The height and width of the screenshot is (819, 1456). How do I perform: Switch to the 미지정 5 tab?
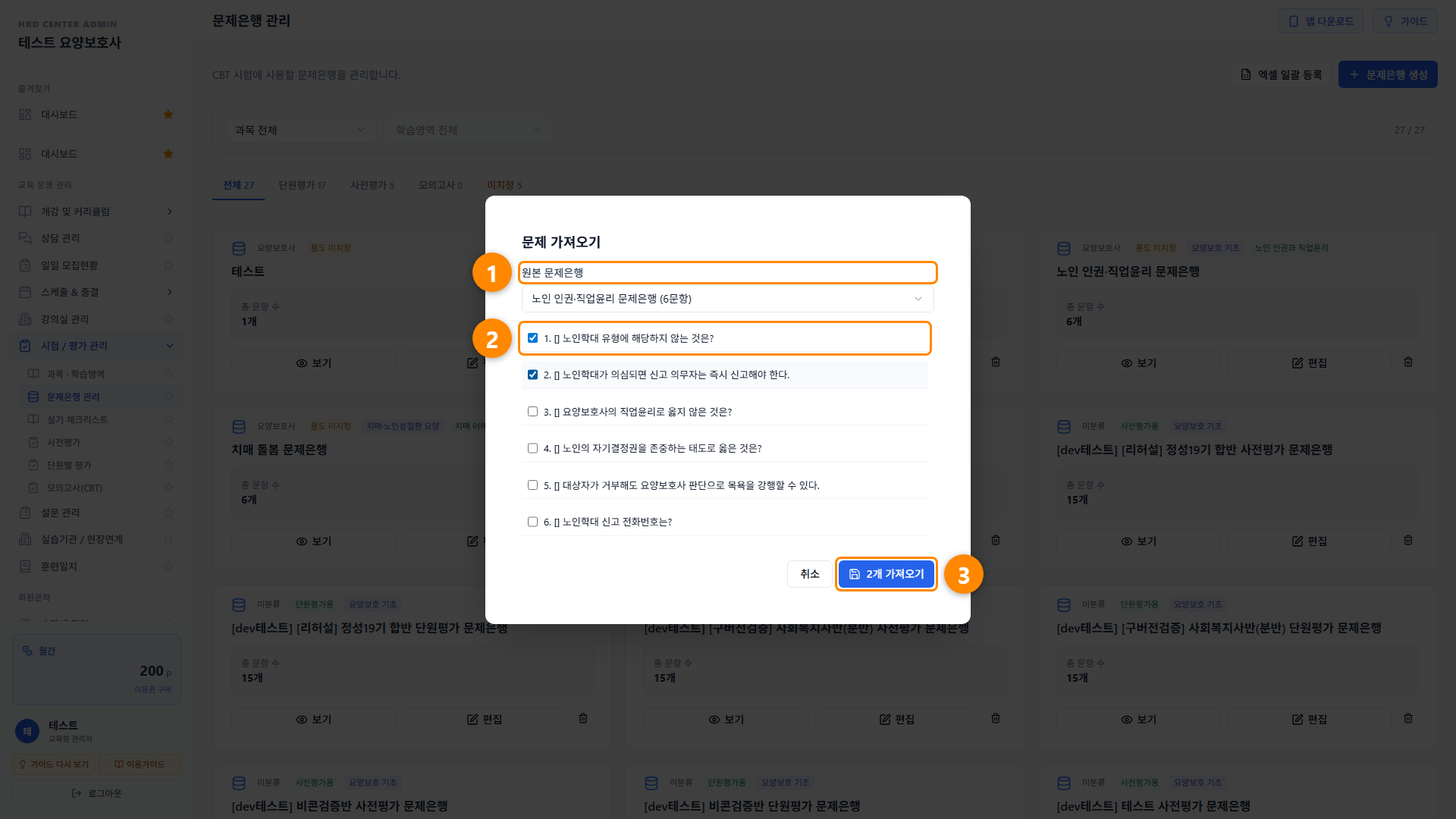[504, 185]
